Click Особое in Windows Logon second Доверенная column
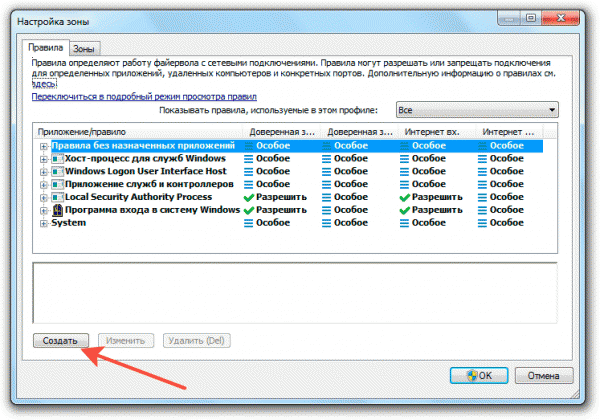The width and height of the screenshot is (600, 420). (351, 171)
